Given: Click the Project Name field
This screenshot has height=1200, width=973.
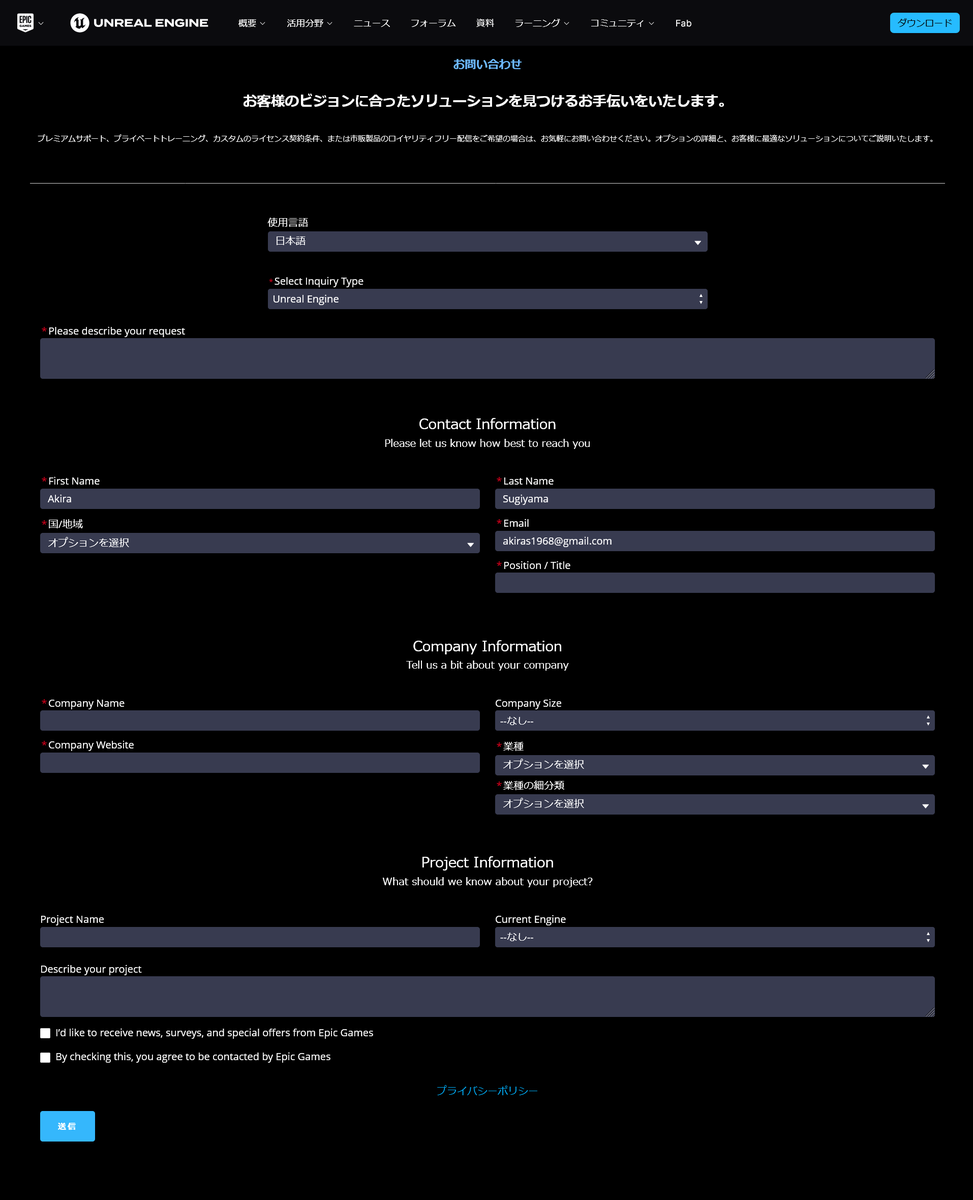Looking at the screenshot, I should coord(260,937).
